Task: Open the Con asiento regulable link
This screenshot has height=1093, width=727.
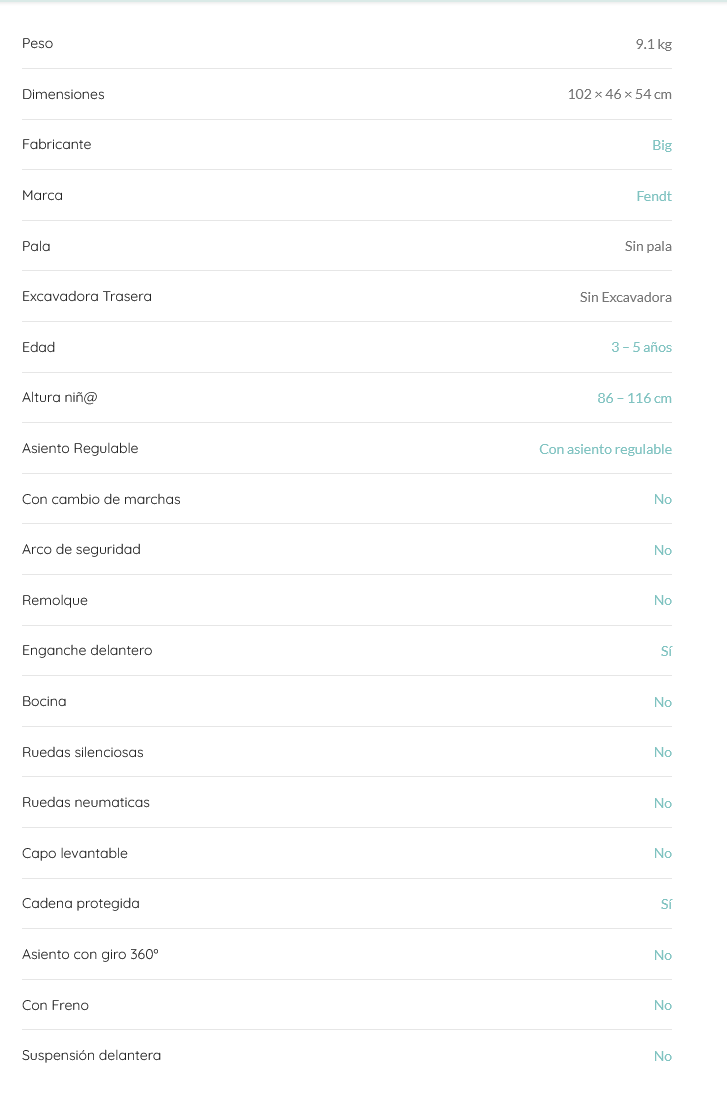Action: click(x=605, y=449)
